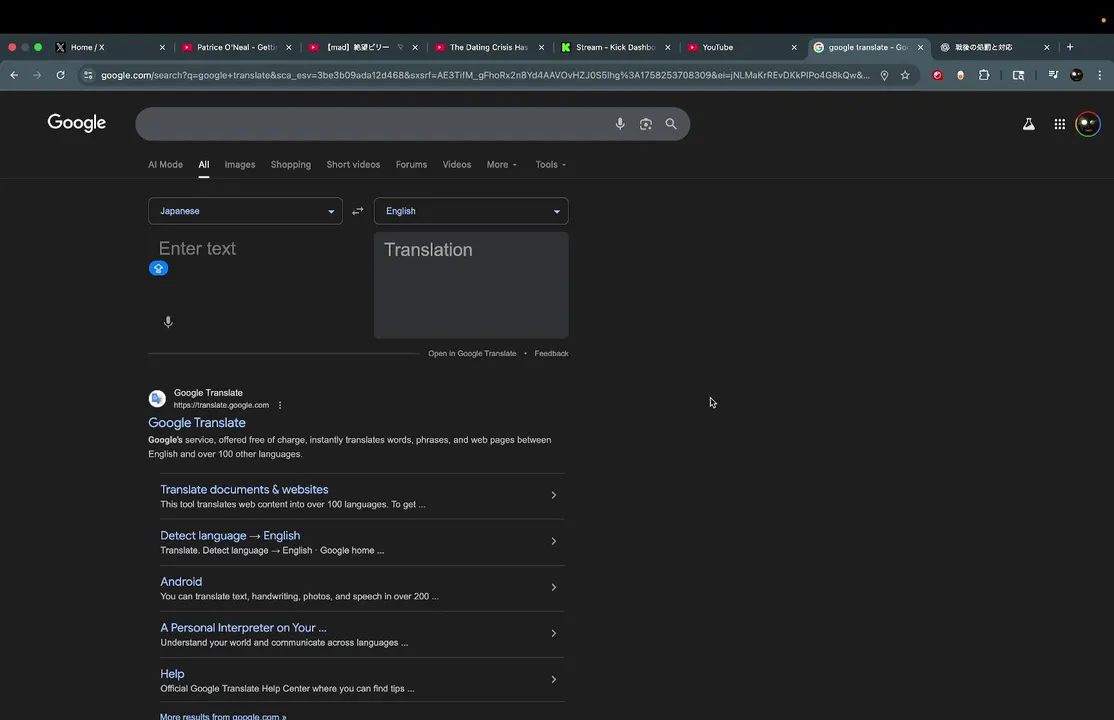Open A Personal Interpreter on Your link
This screenshot has height=720, width=1114.
(243, 628)
